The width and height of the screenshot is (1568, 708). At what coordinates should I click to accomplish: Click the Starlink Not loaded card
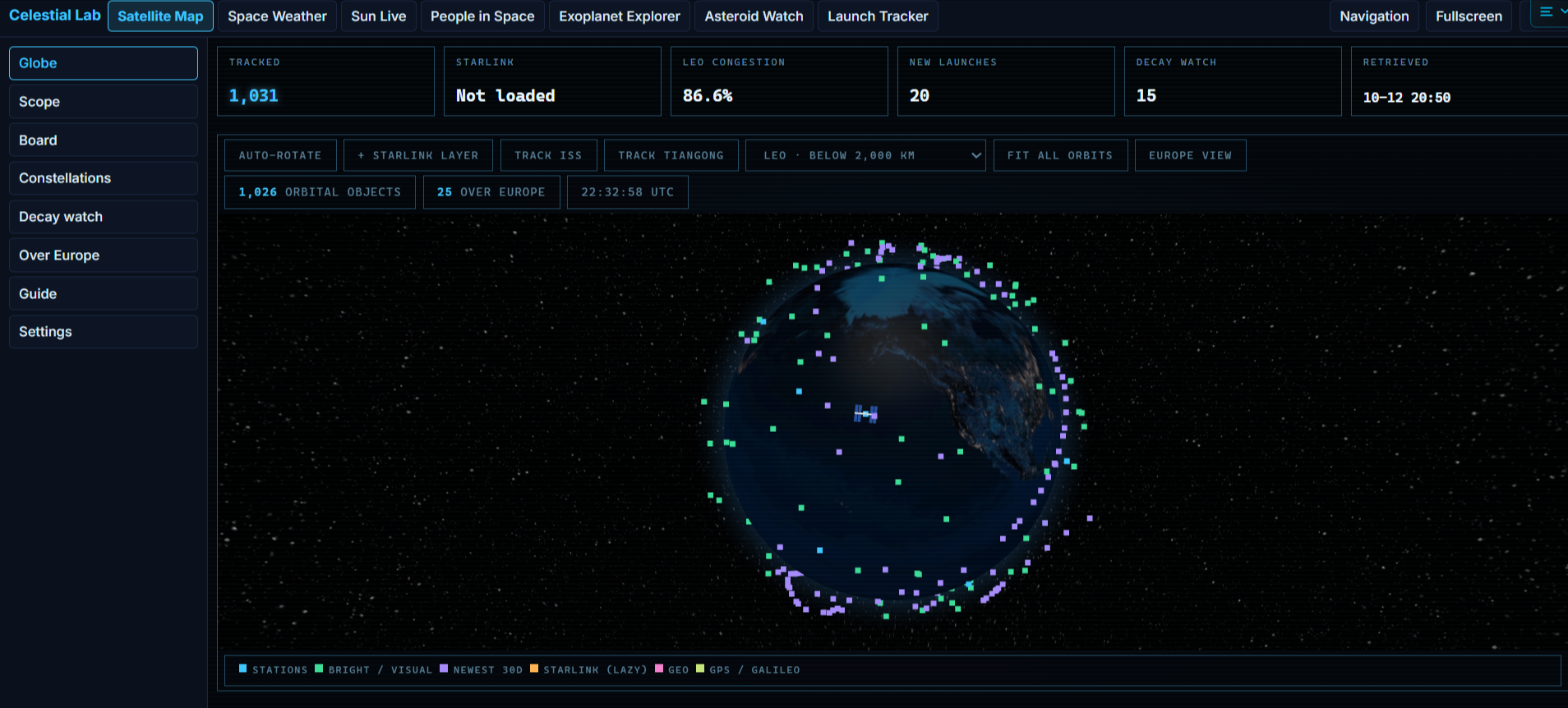552,81
